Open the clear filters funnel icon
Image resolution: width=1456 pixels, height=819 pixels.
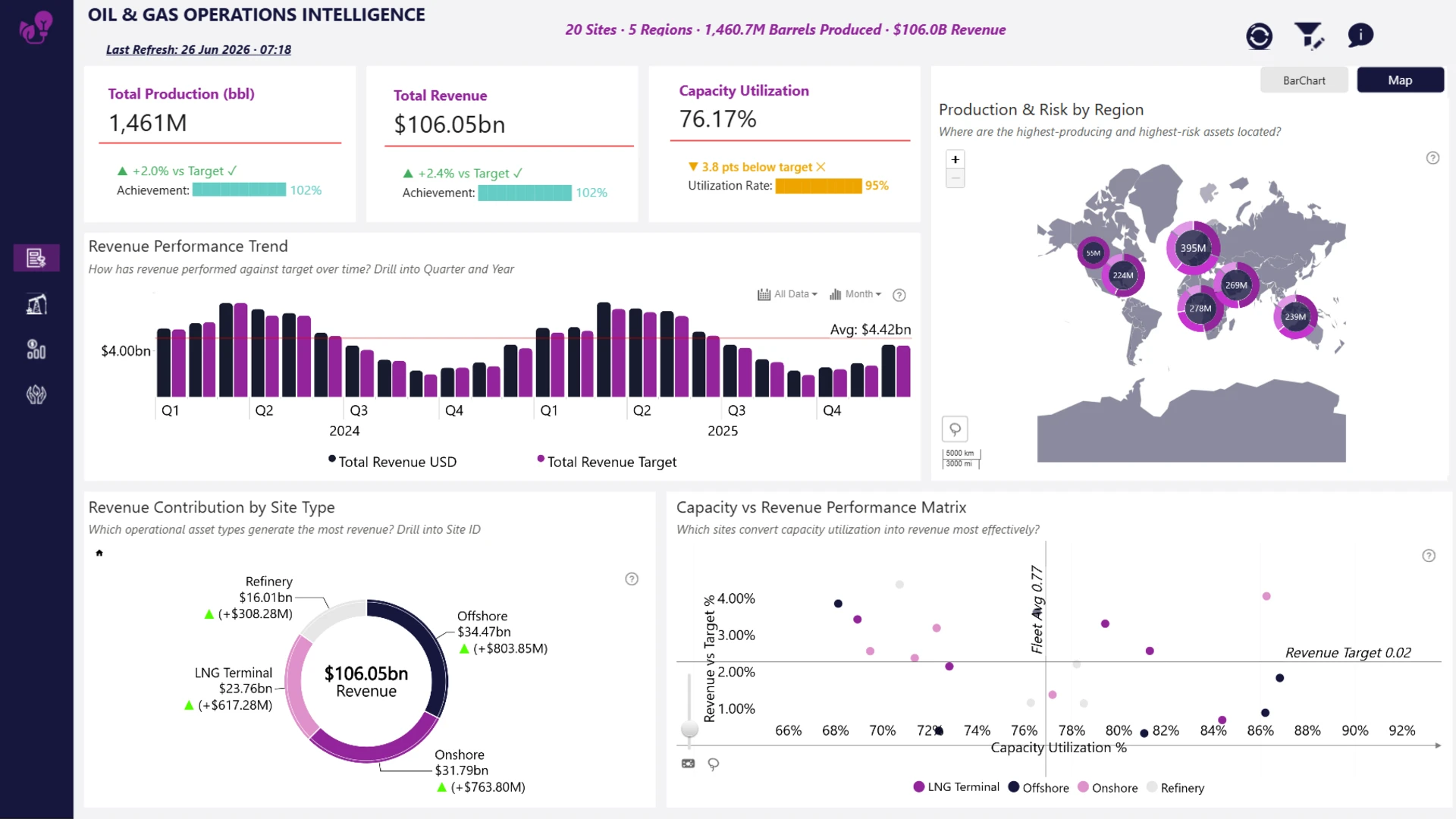1309,36
